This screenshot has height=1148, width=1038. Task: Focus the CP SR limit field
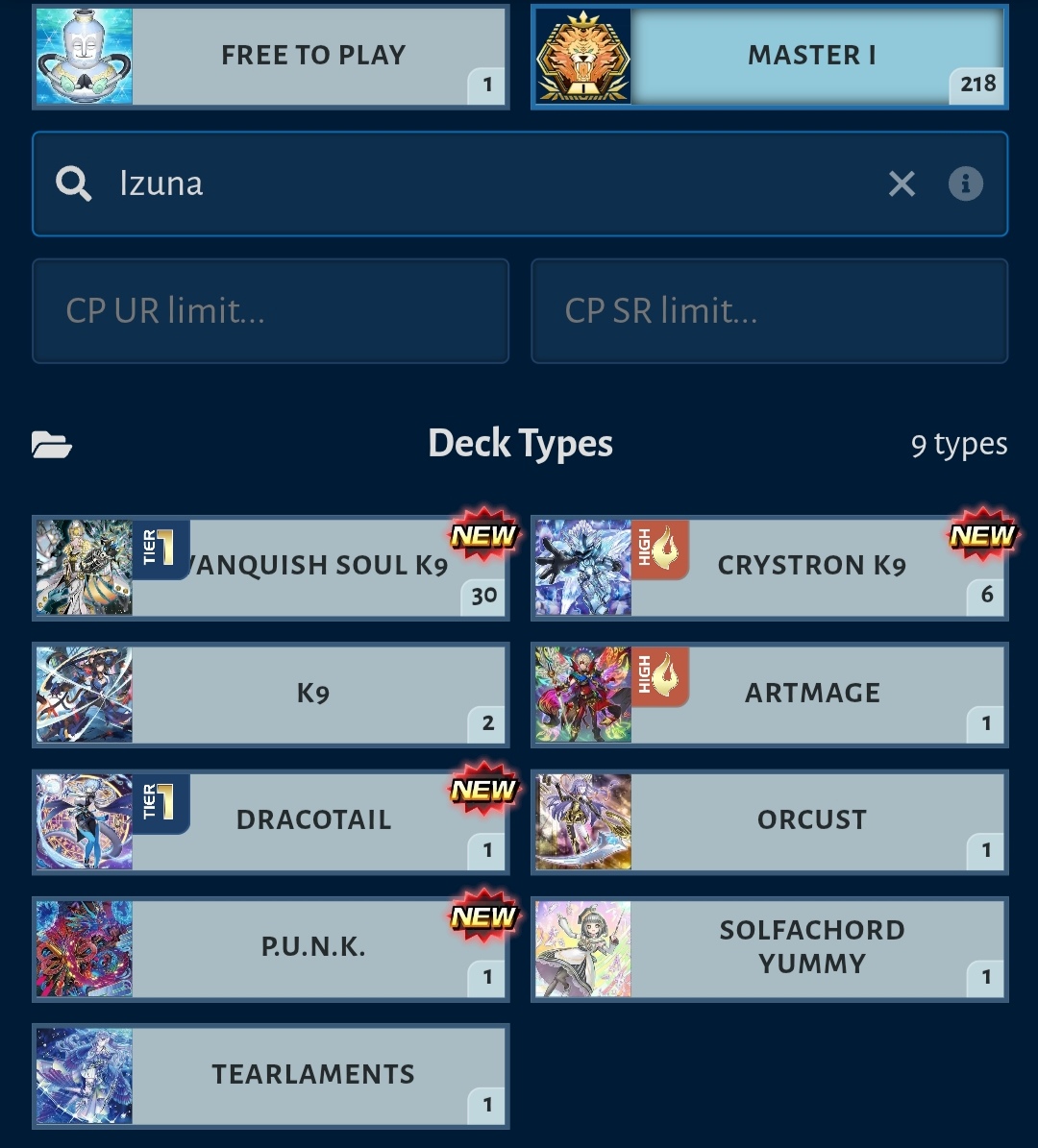[769, 310]
